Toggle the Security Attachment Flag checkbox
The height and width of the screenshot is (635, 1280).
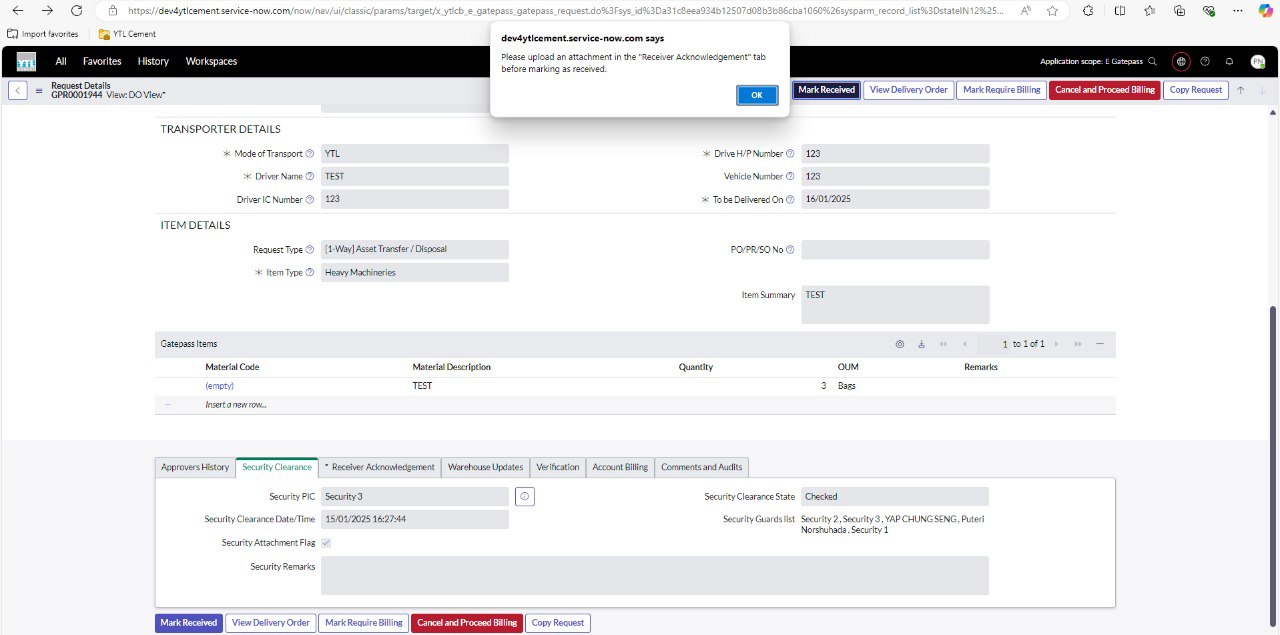coord(326,543)
